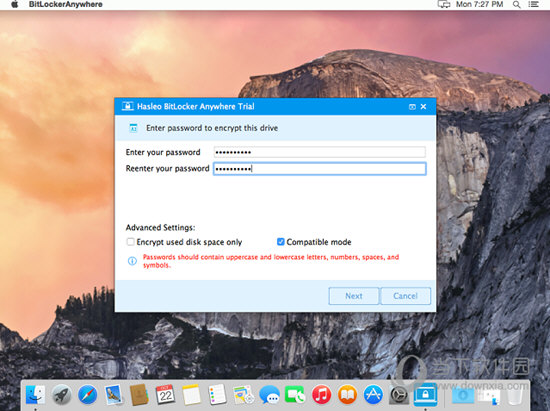Open FaceTime from the Dock
This screenshot has width=550, height=411.
(295, 395)
